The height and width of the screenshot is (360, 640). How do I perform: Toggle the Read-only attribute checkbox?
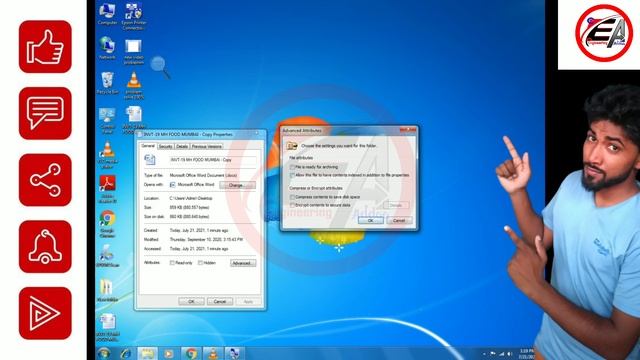(172, 263)
